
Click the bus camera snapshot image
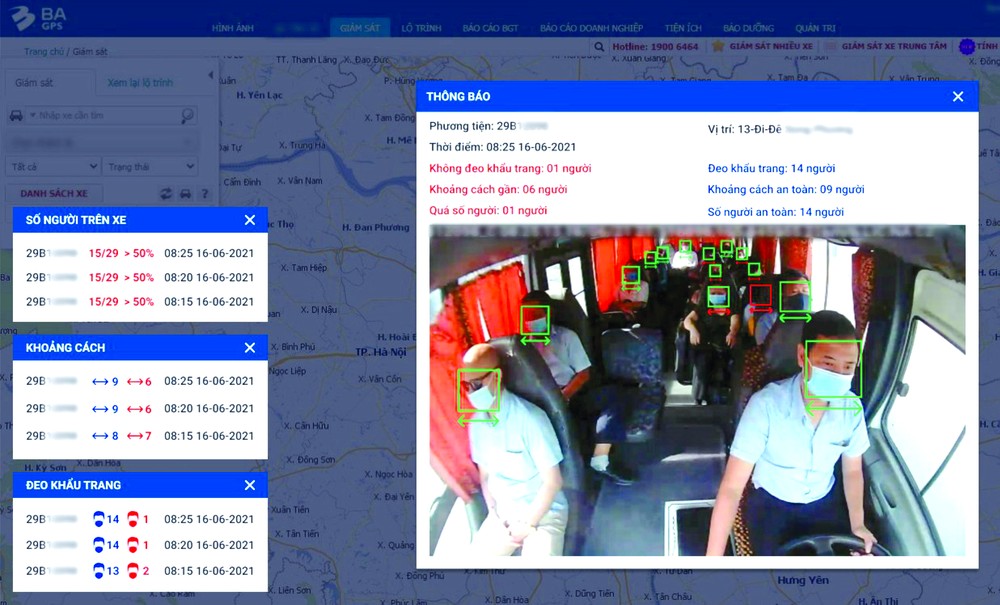(697, 390)
